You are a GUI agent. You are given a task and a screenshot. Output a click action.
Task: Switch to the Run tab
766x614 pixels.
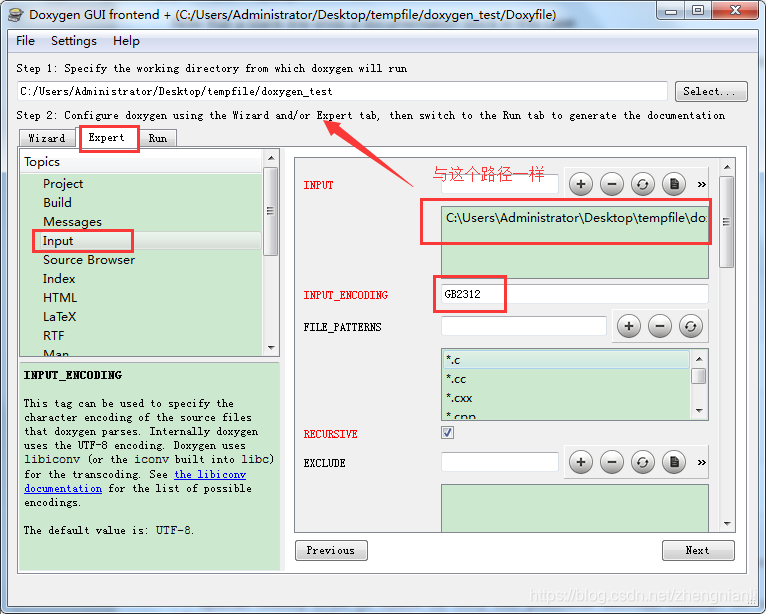click(x=158, y=138)
